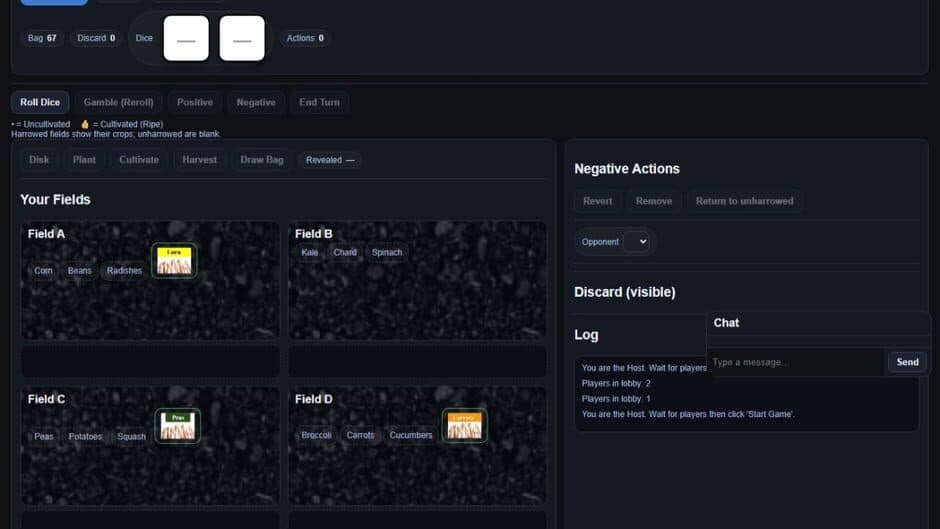Click the Your Fields heading

coord(55,200)
